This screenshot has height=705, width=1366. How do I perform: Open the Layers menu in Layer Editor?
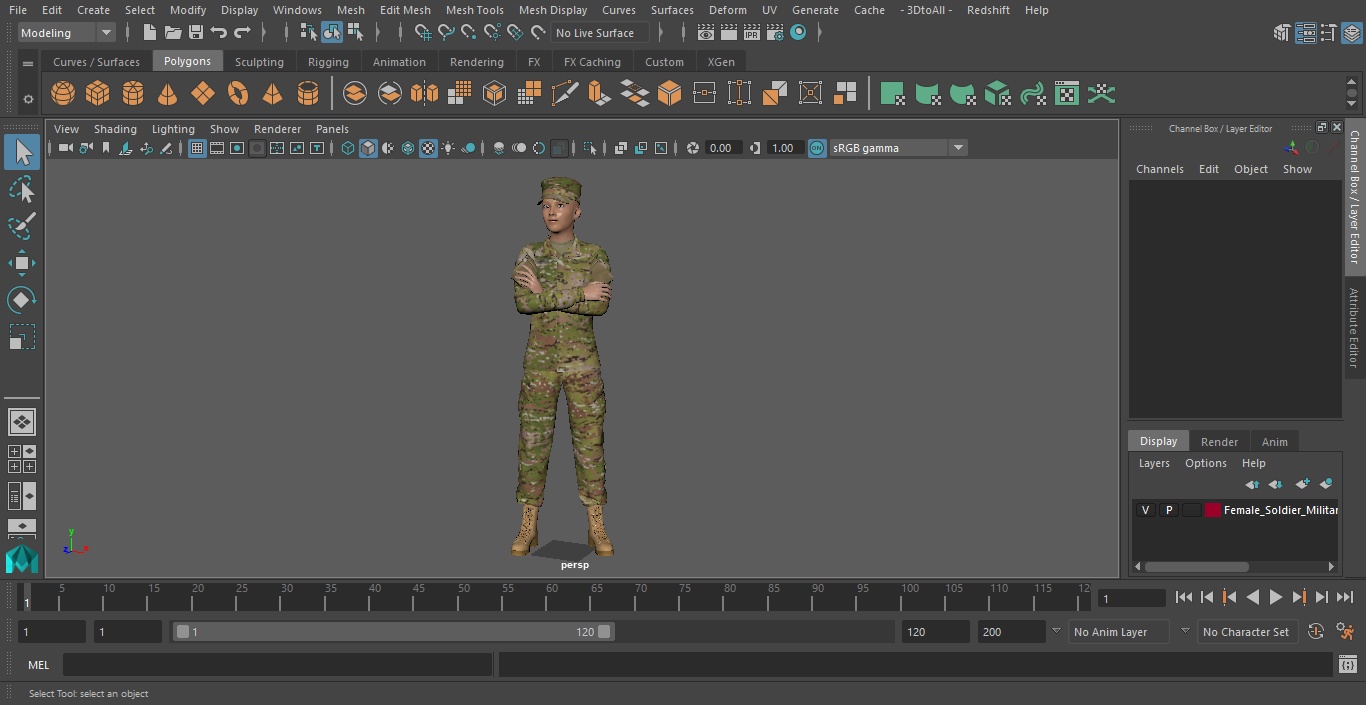[x=1154, y=463]
